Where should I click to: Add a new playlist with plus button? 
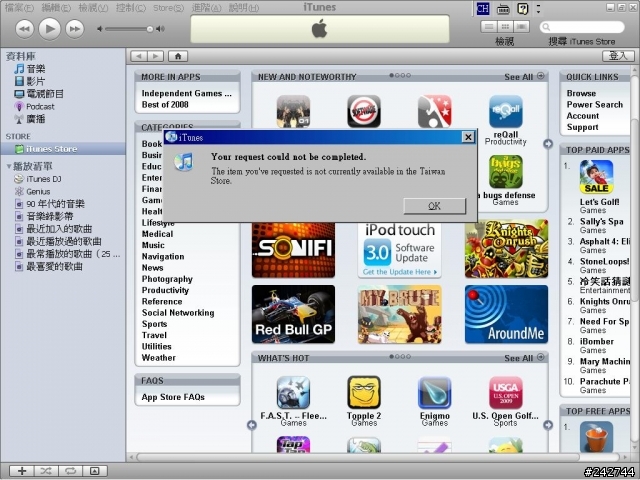click(22, 471)
